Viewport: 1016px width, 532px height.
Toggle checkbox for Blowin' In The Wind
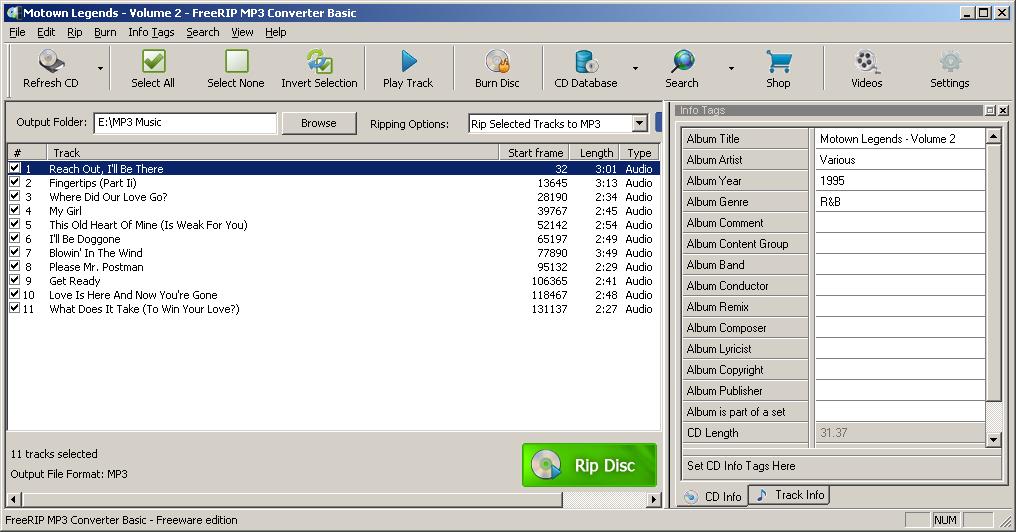click(15, 252)
